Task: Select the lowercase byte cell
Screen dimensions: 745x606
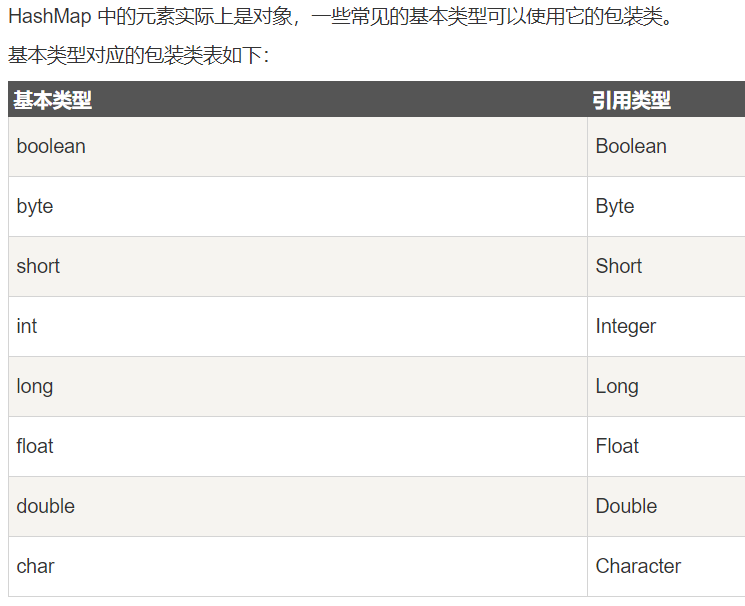Action: [35, 206]
